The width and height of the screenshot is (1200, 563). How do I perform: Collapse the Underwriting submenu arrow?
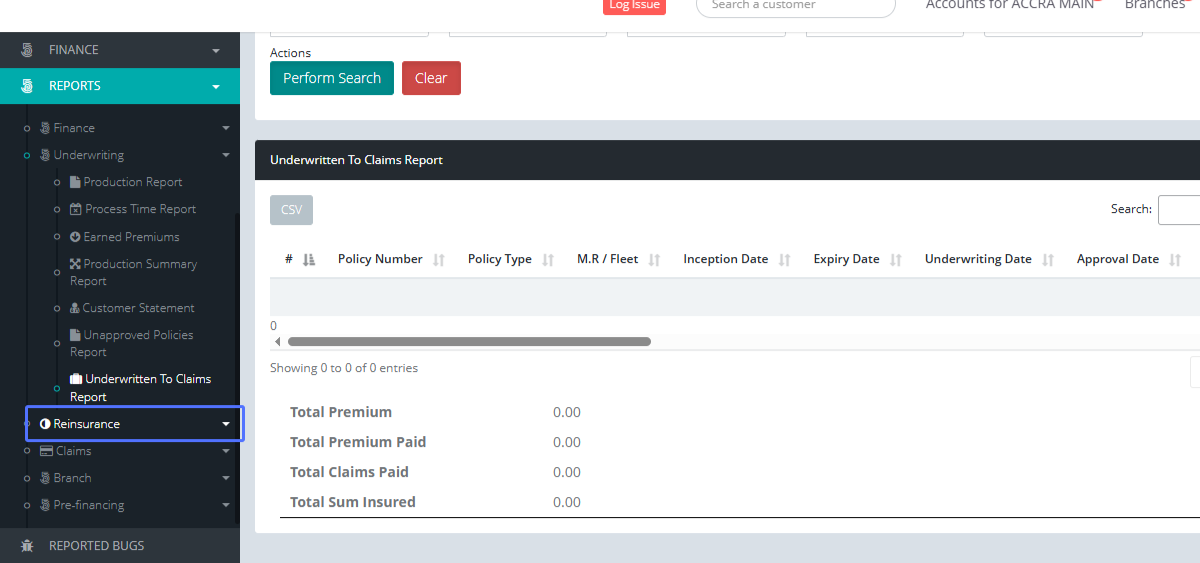226,155
